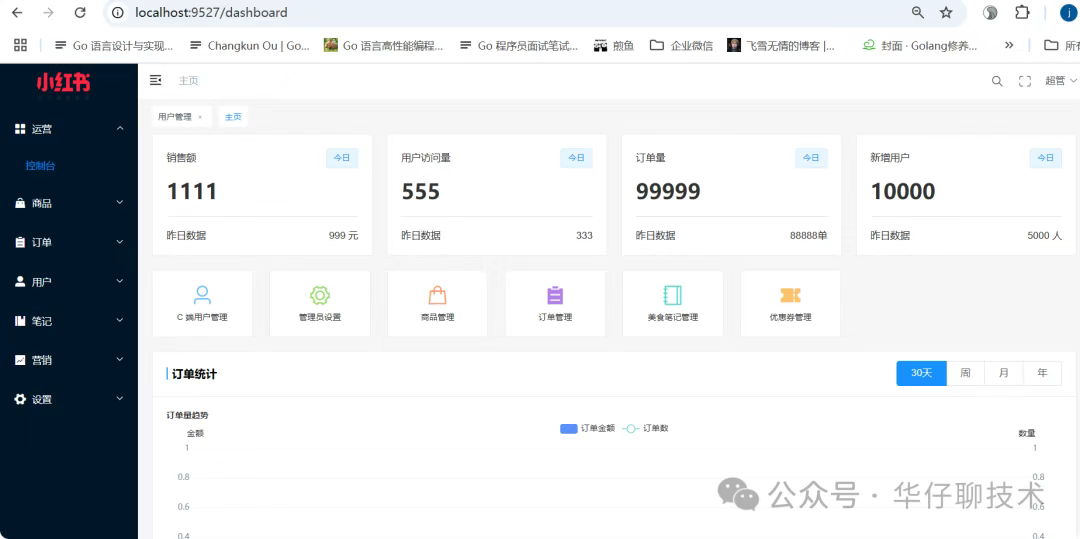Image resolution: width=1080 pixels, height=539 pixels.
Task: Open the 控制台 submenu item
Action: 40,166
